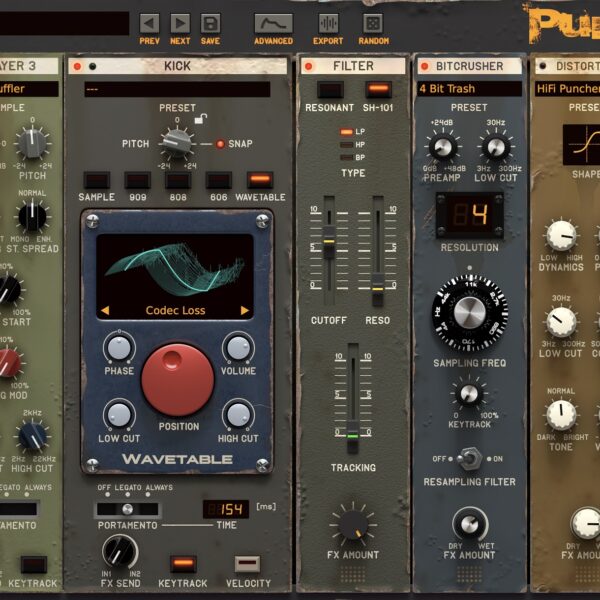Toggle the Kick VELOCITY button
600x600 pixels.
(x=248, y=563)
